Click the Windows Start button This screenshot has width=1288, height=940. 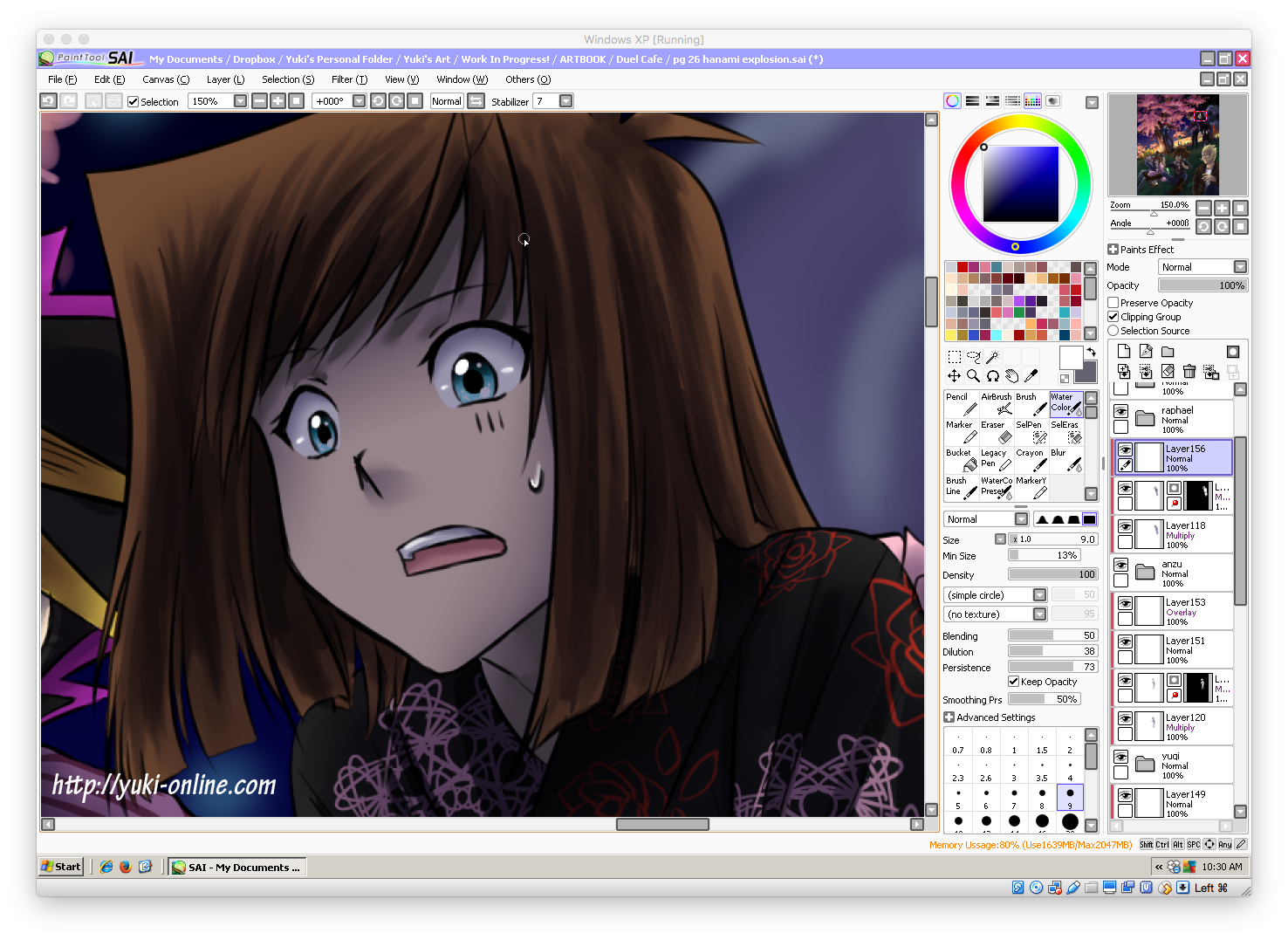click(61, 867)
